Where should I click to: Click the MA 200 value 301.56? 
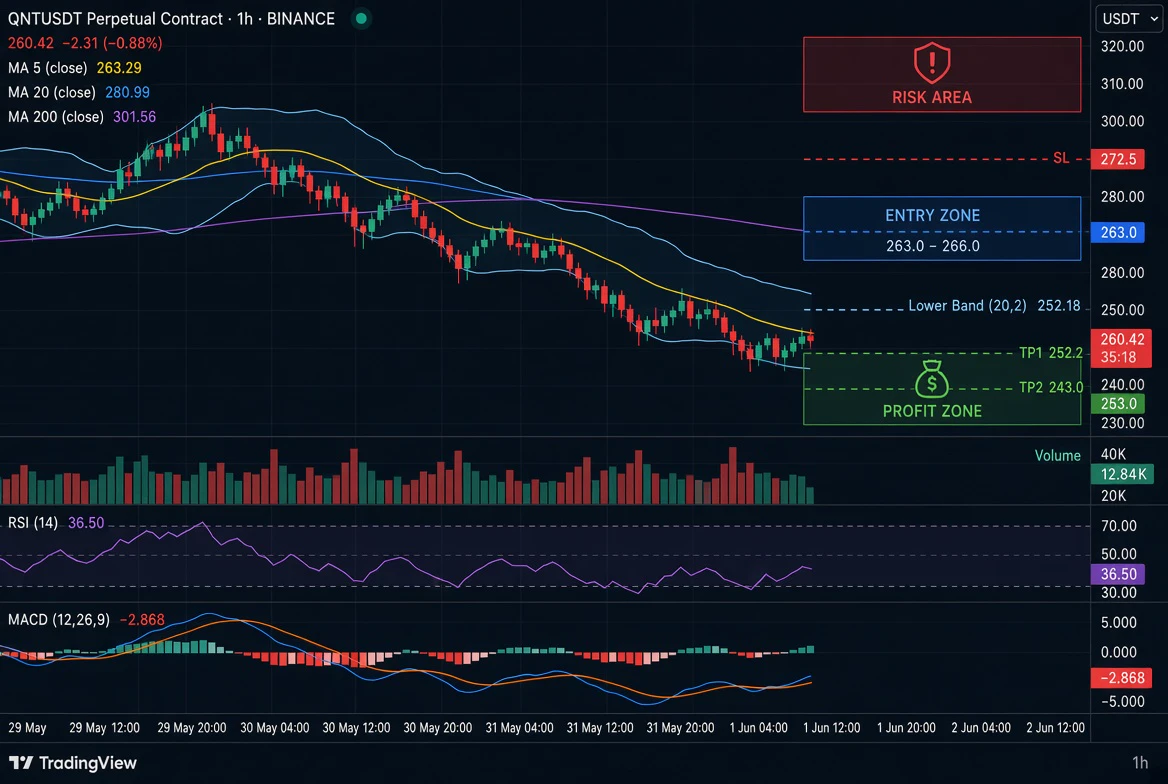click(135, 117)
